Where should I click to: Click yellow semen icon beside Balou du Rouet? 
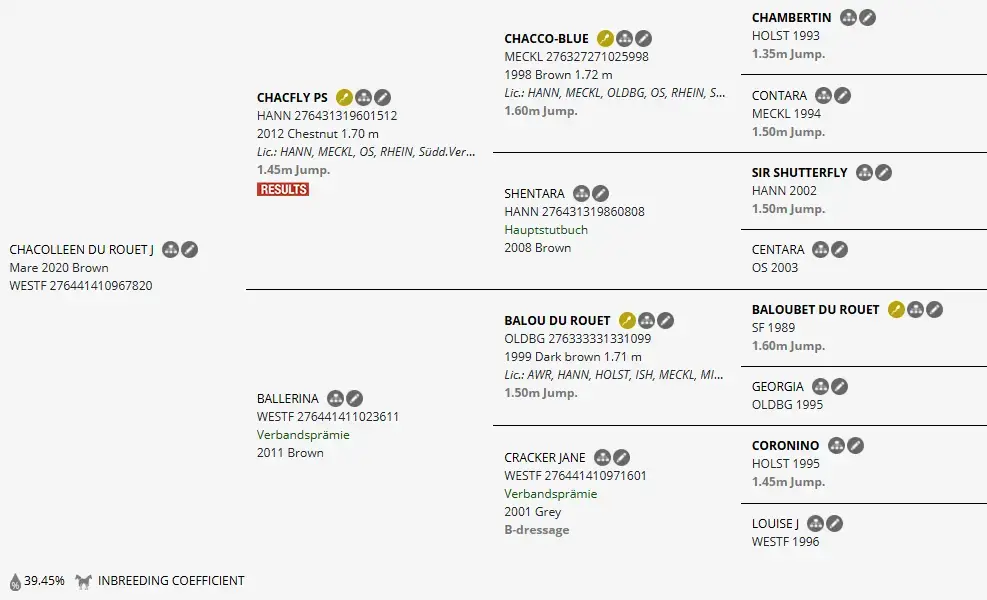click(x=627, y=320)
